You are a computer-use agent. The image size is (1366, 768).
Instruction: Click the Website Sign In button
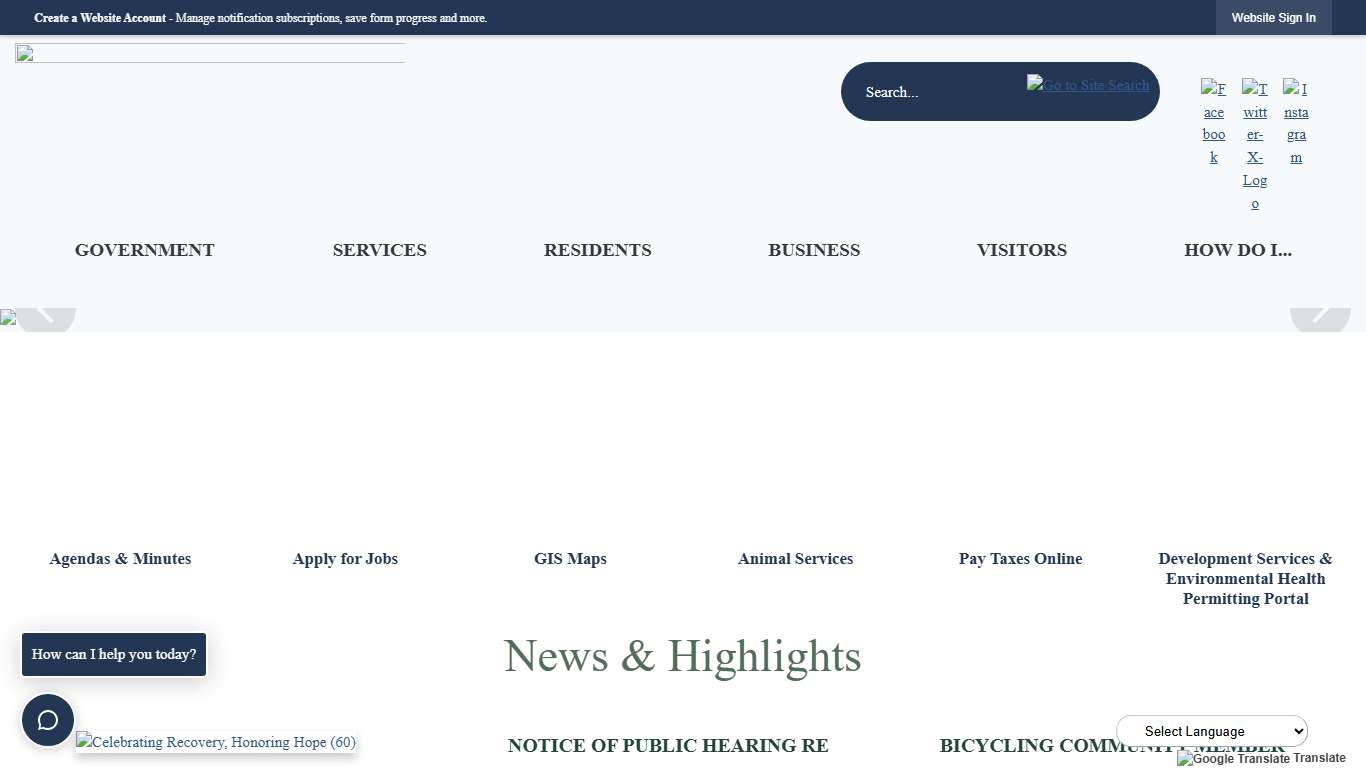tap(1273, 17)
